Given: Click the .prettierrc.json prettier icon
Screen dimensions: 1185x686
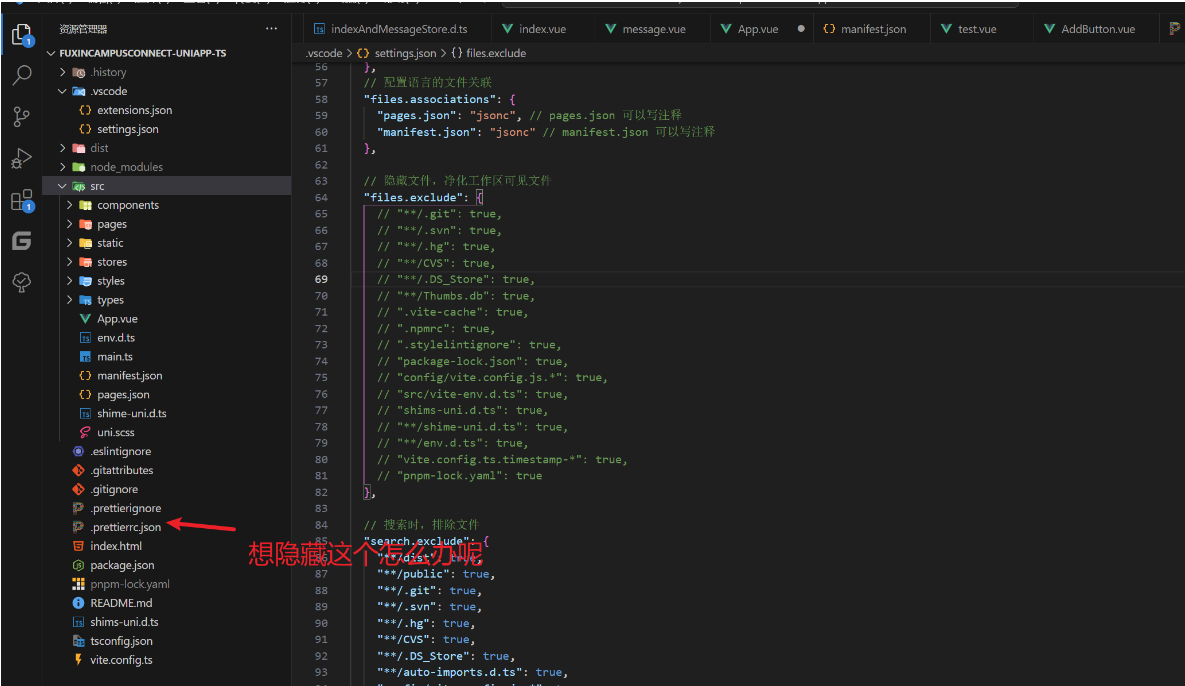Looking at the screenshot, I should (x=78, y=527).
